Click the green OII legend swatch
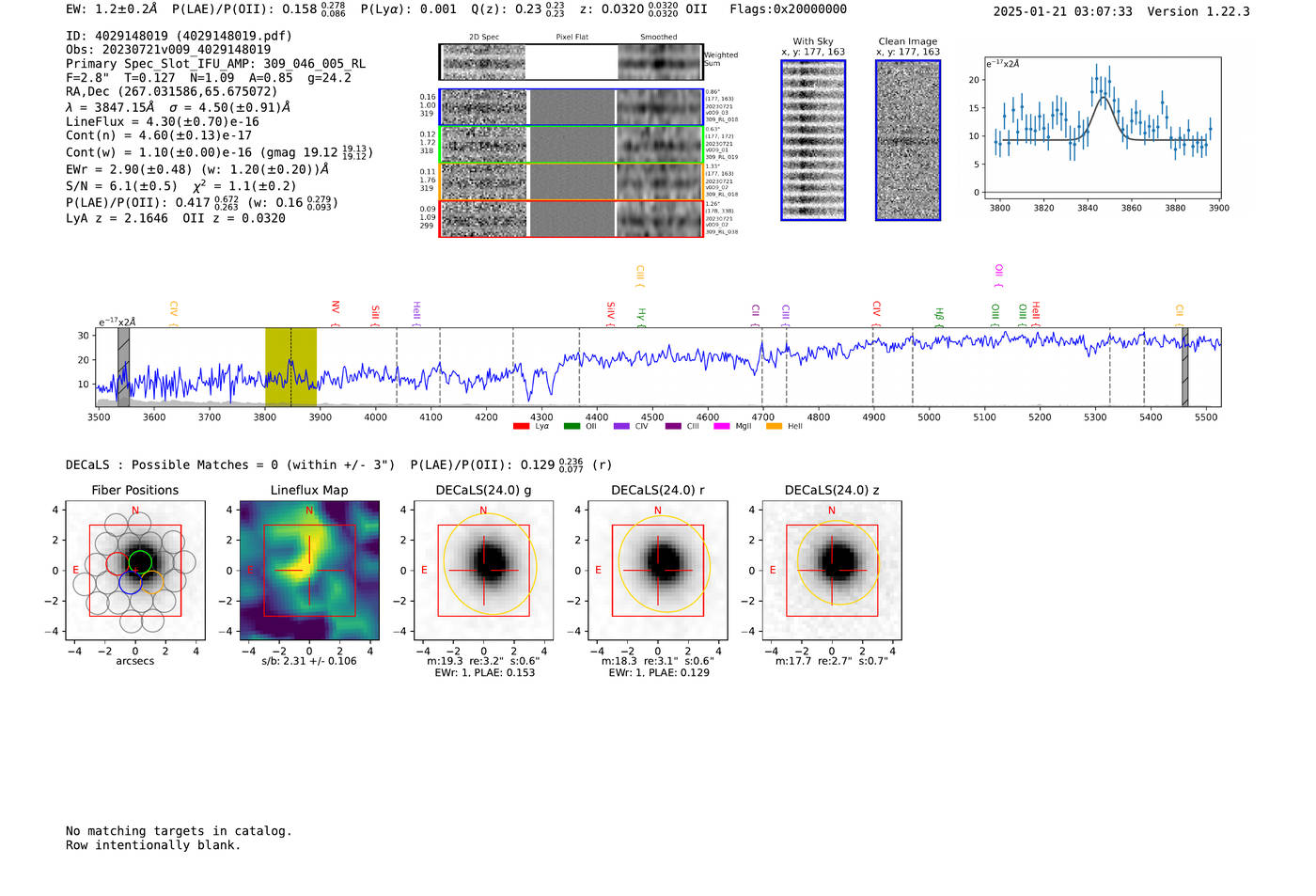 tap(572, 427)
